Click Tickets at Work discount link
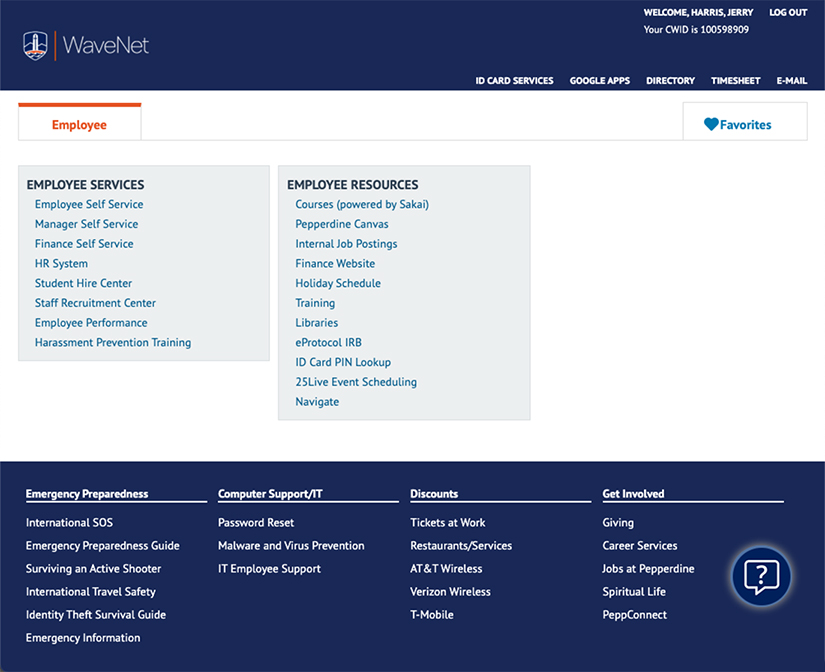Image resolution: width=825 pixels, height=672 pixels. pyautogui.click(x=448, y=523)
